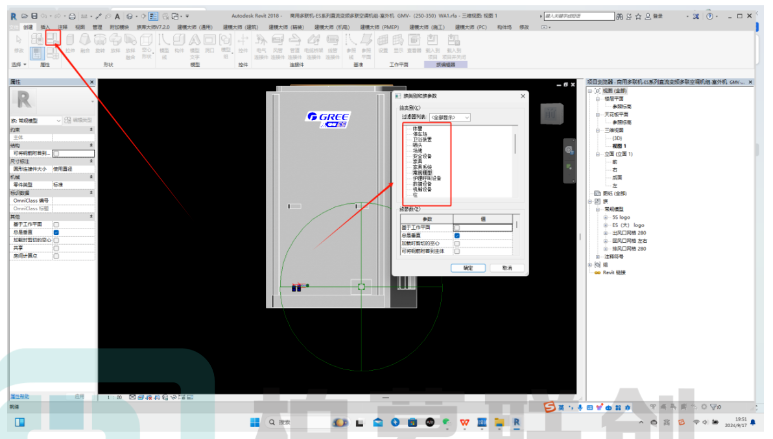This screenshot has height=439, width=773.
Task: Select the Pipe Connector tool
Action: pyautogui.click(x=295, y=45)
